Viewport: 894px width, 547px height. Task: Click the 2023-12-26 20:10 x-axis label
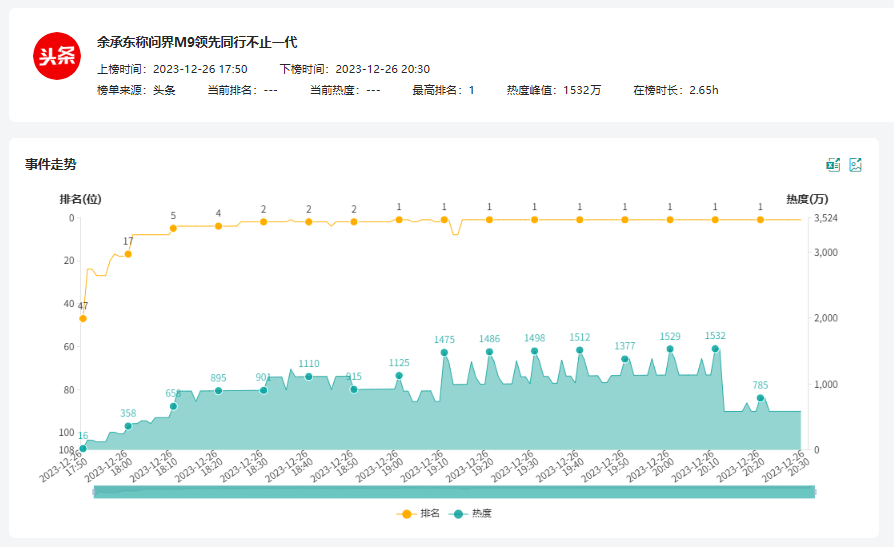696,466
